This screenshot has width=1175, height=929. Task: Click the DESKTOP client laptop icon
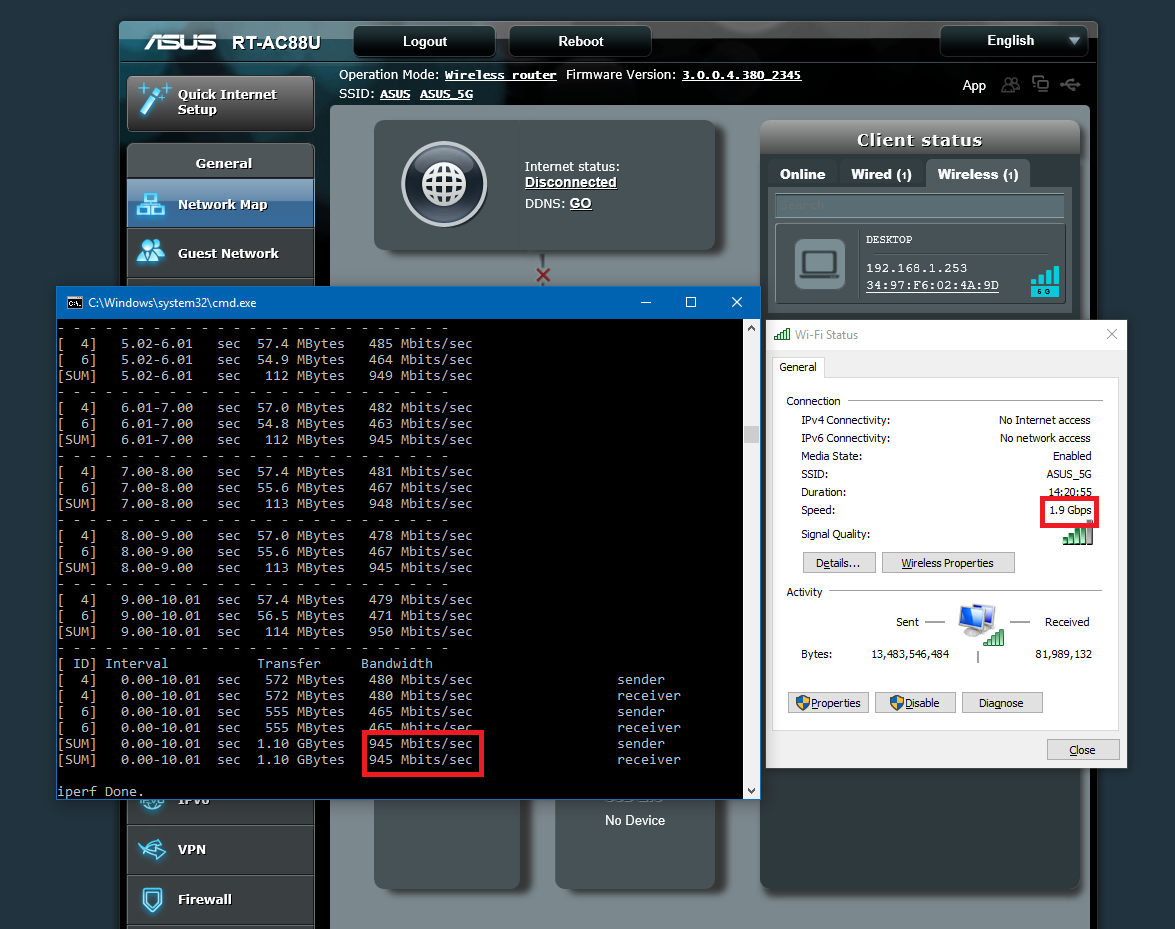[819, 264]
